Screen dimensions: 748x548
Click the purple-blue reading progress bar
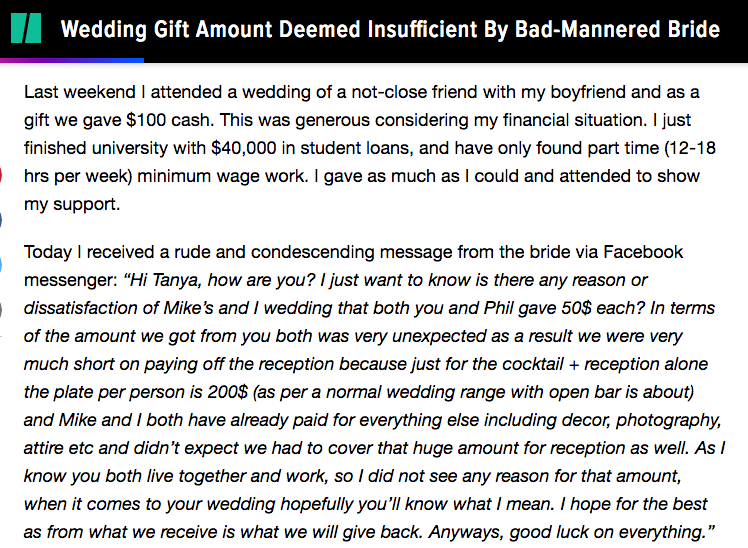(72, 61)
